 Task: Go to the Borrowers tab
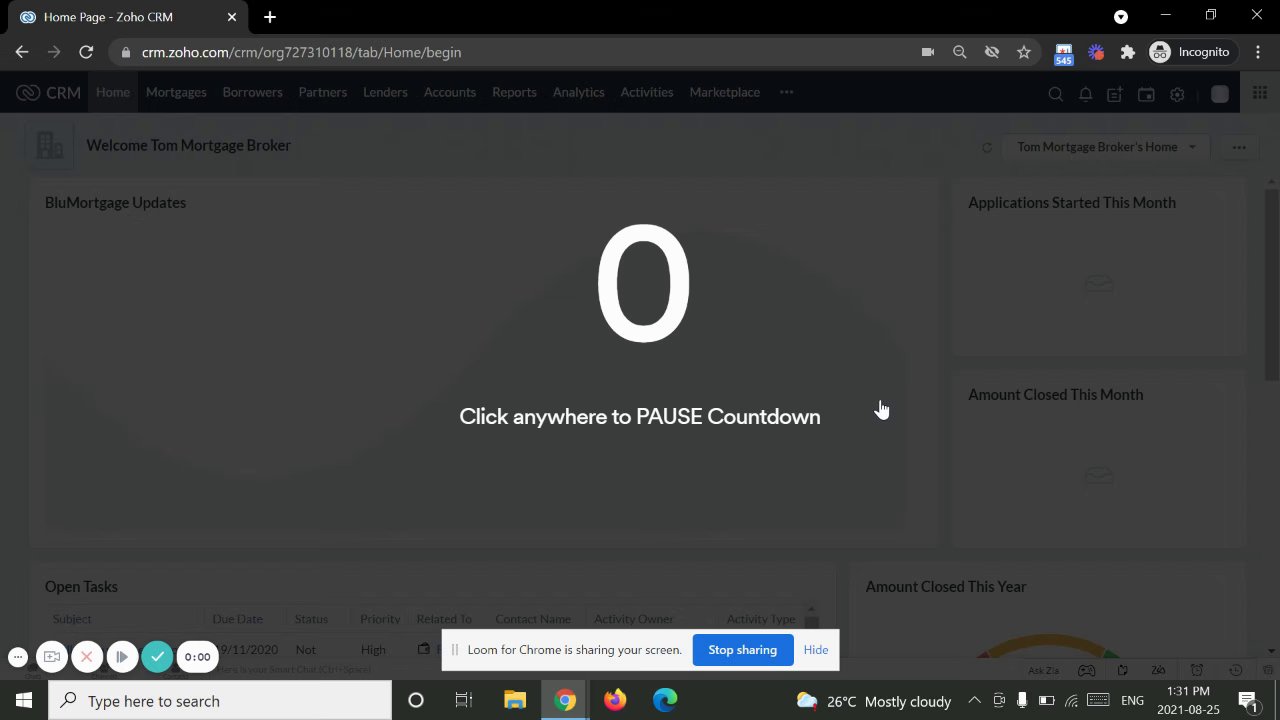(252, 92)
